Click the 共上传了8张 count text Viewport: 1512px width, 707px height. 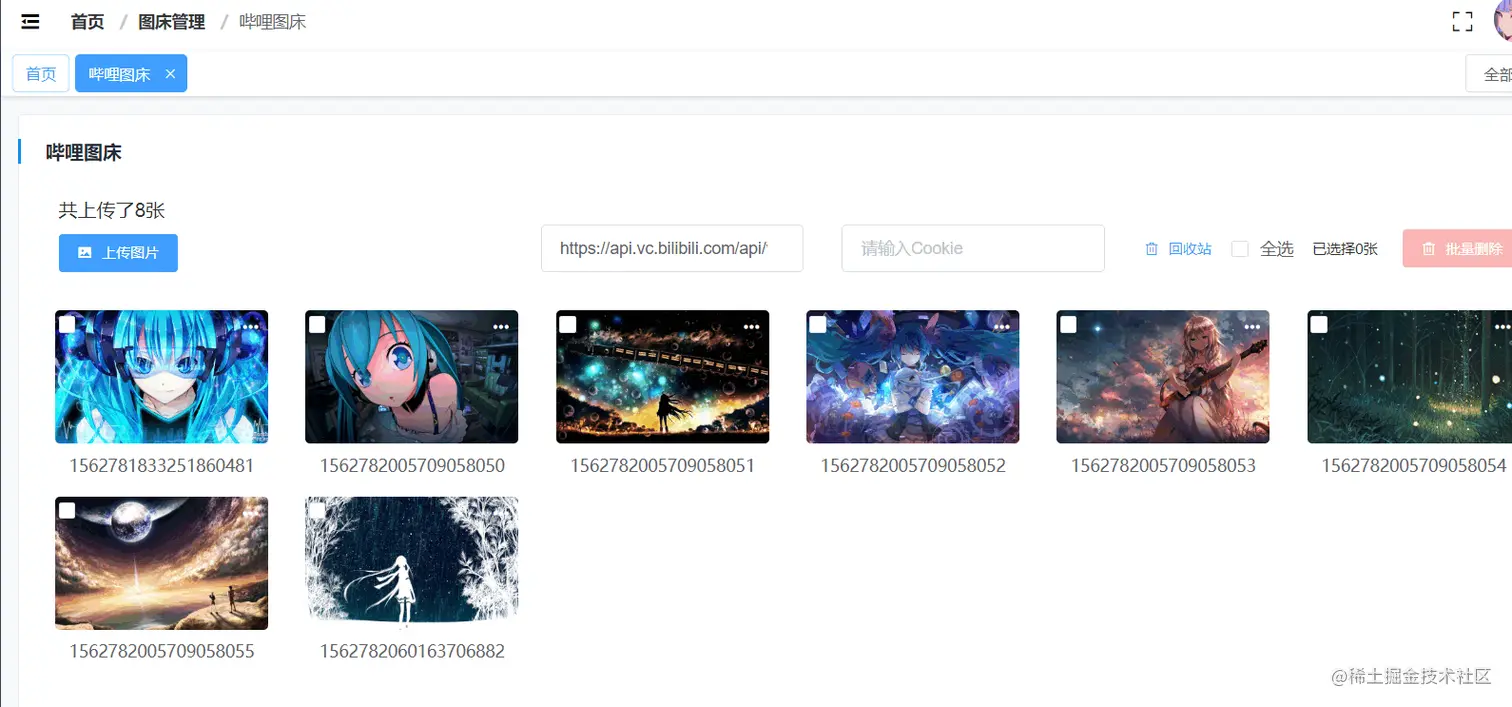tap(111, 211)
